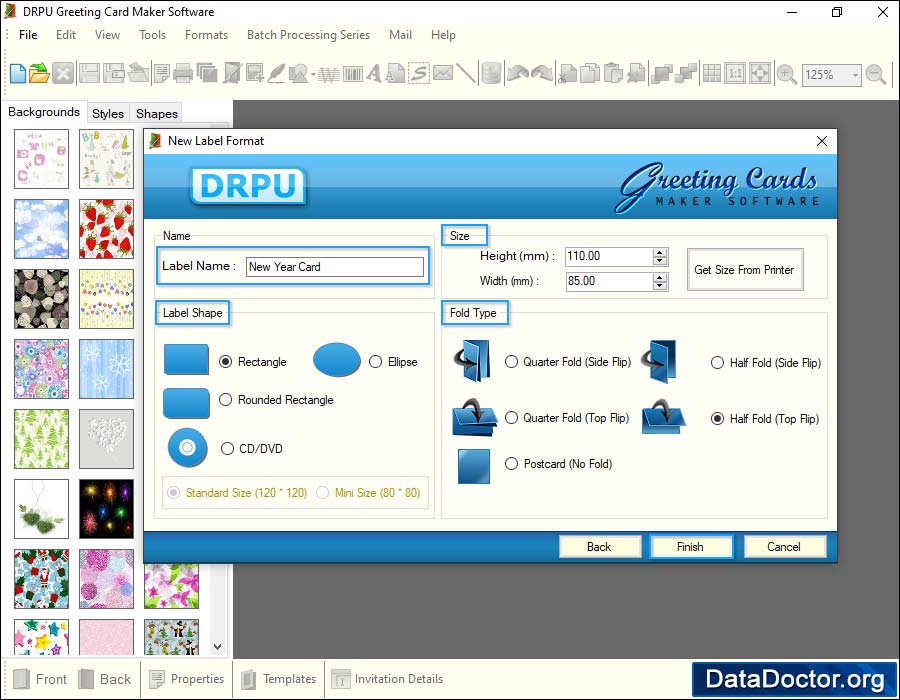900x700 pixels.
Task: Select the Barcode tool in the toolbar
Action: point(352,74)
